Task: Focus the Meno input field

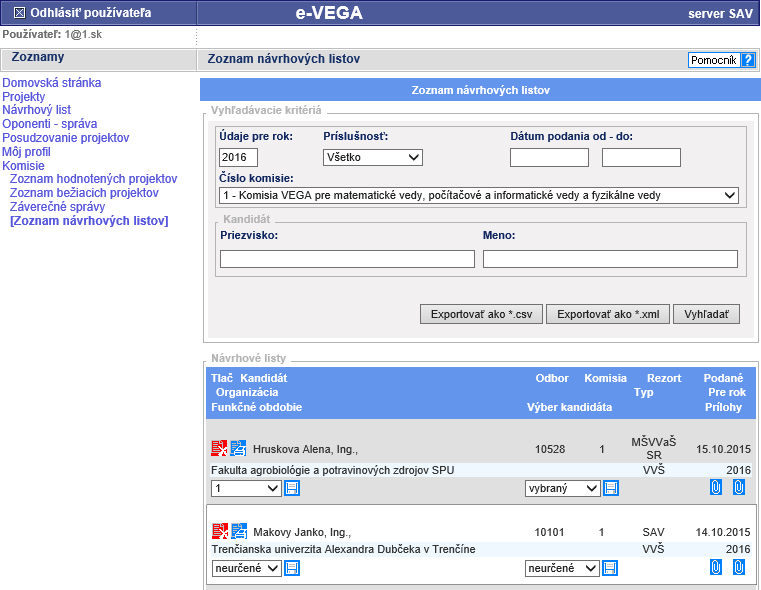Action: click(x=611, y=259)
